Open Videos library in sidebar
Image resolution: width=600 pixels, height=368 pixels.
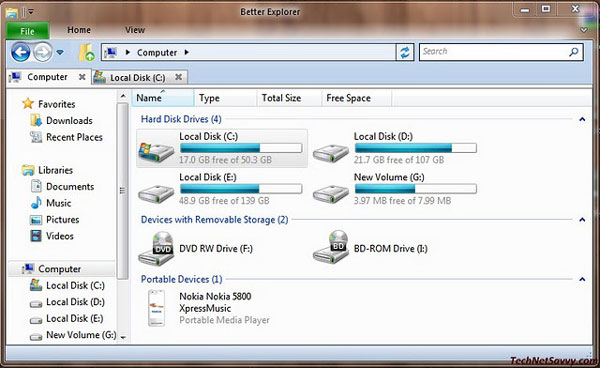(60, 236)
